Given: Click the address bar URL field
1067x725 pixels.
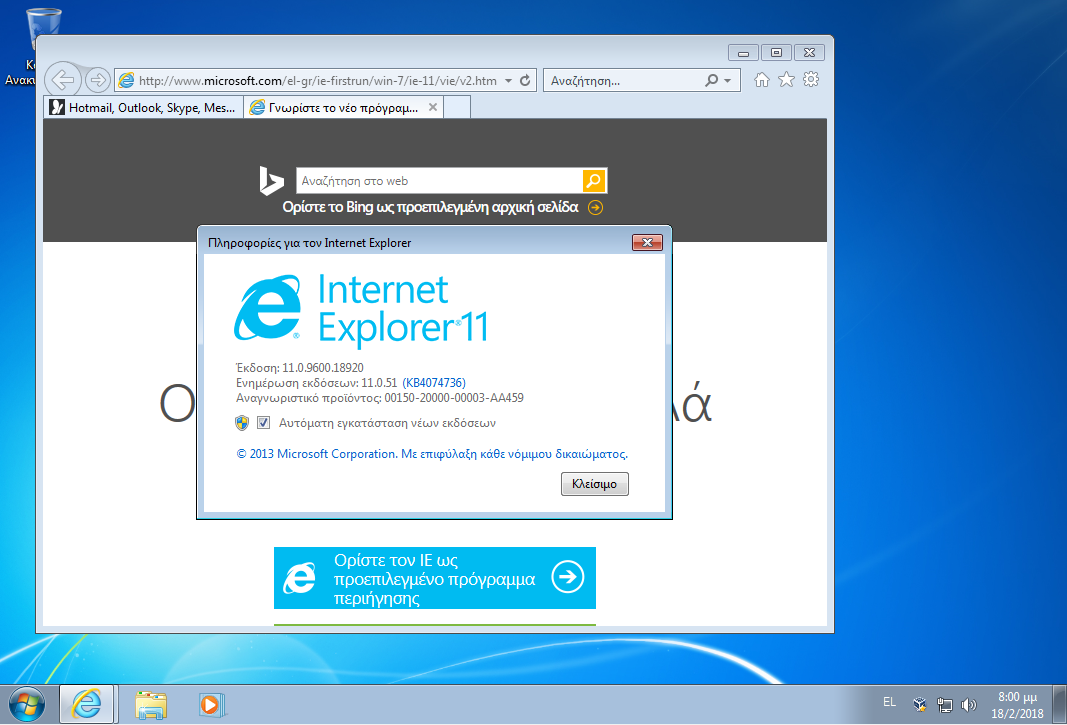Looking at the screenshot, I should (x=317, y=80).
